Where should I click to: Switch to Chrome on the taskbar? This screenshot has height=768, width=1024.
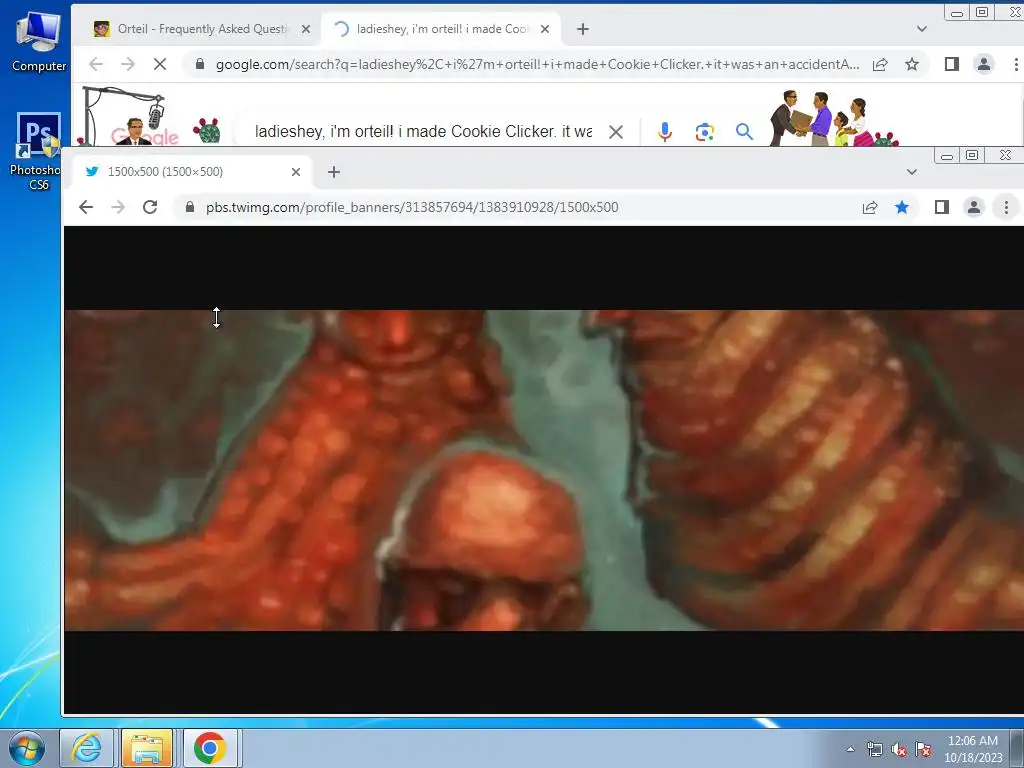[210, 748]
